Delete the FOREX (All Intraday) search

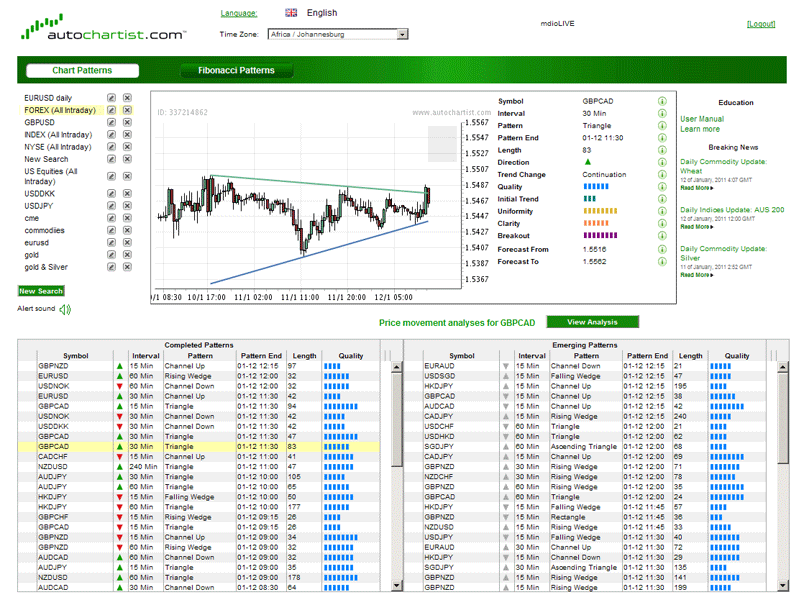[127, 110]
